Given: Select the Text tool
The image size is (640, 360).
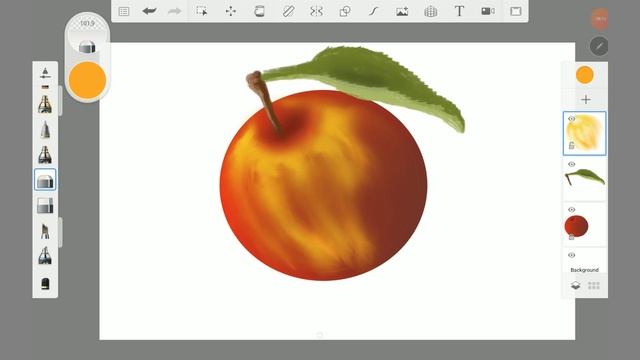Looking at the screenshot, I should click(x=459, y=11).
